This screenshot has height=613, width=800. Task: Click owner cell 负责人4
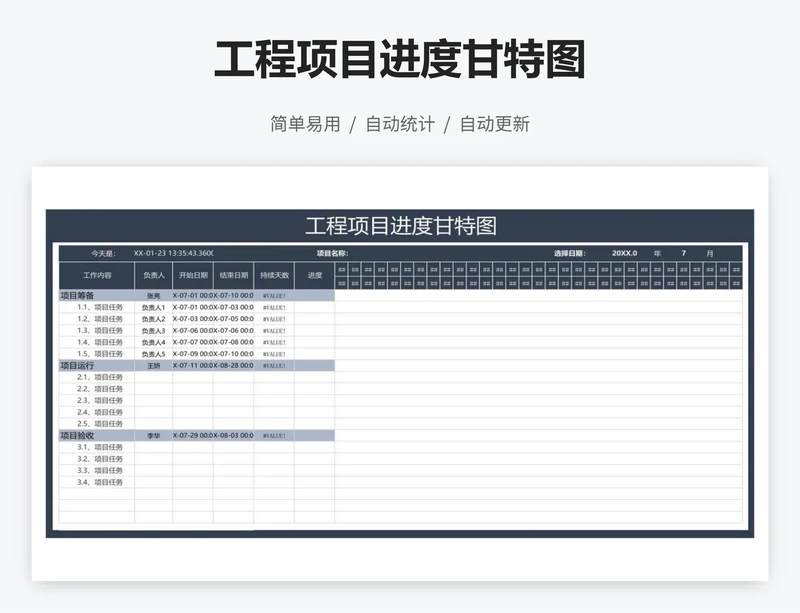(154, 342)
